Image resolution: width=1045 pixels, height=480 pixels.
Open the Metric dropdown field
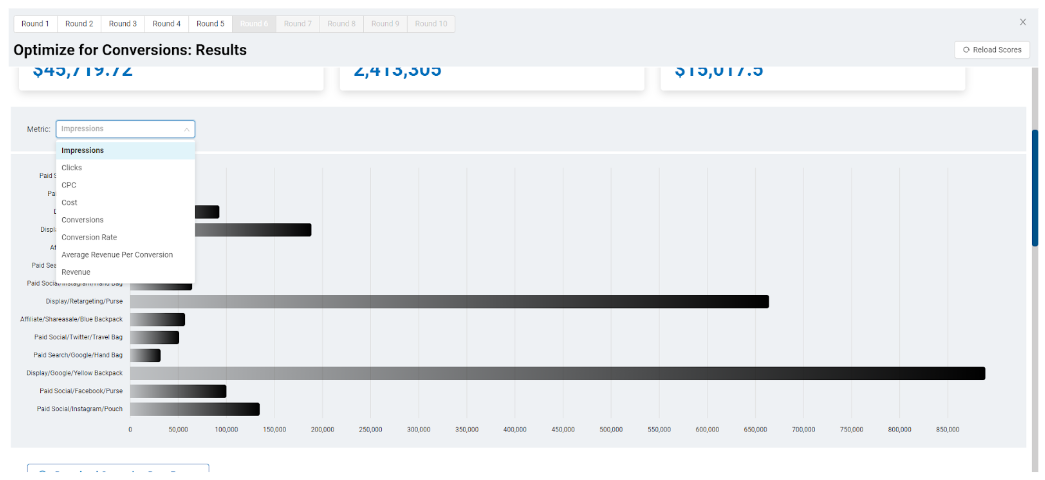(x=120, y=129)
